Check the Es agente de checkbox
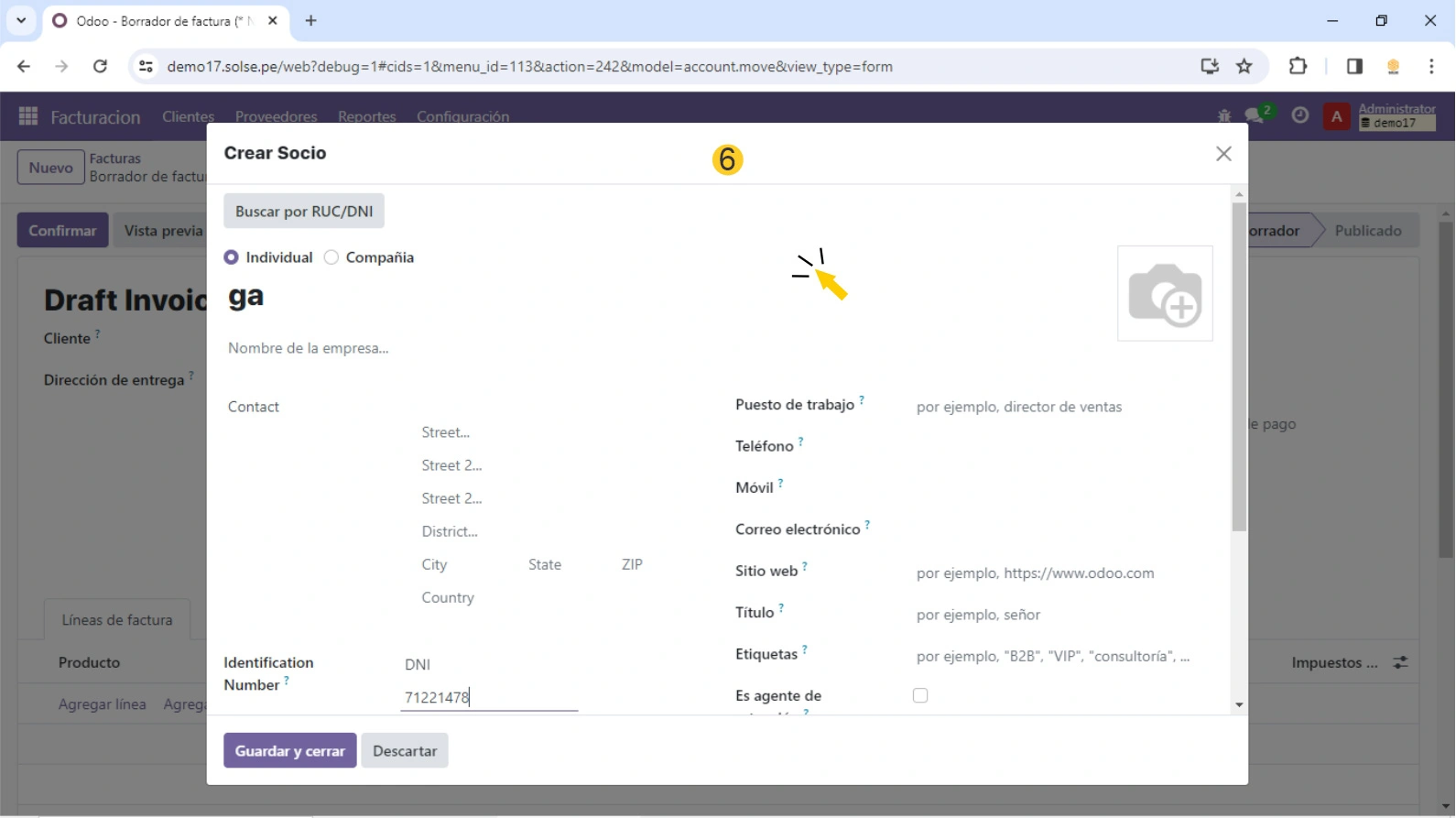The height and width of the screenshot is (818, 1456). point(920,696)
